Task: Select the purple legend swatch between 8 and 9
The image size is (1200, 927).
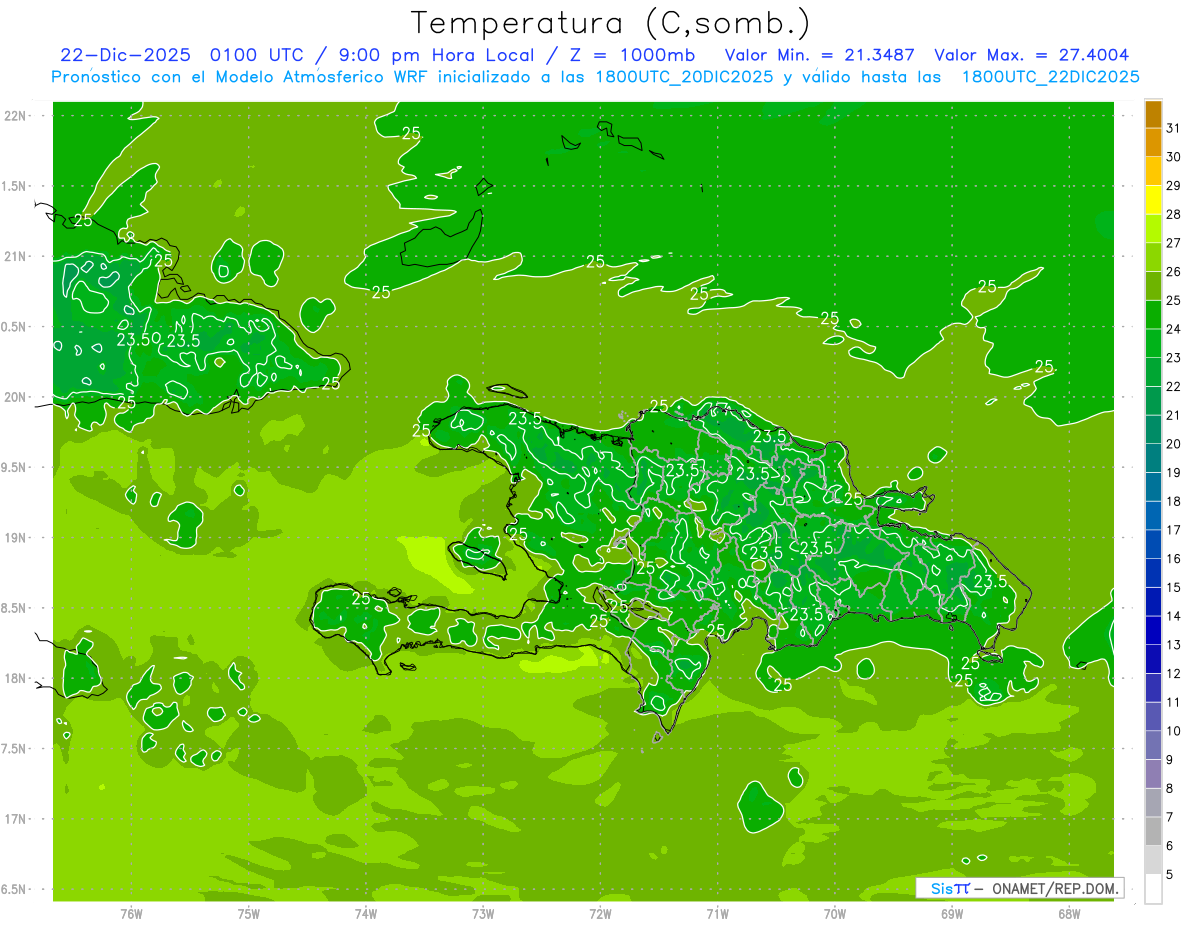Action: (x=1153, y=774)
